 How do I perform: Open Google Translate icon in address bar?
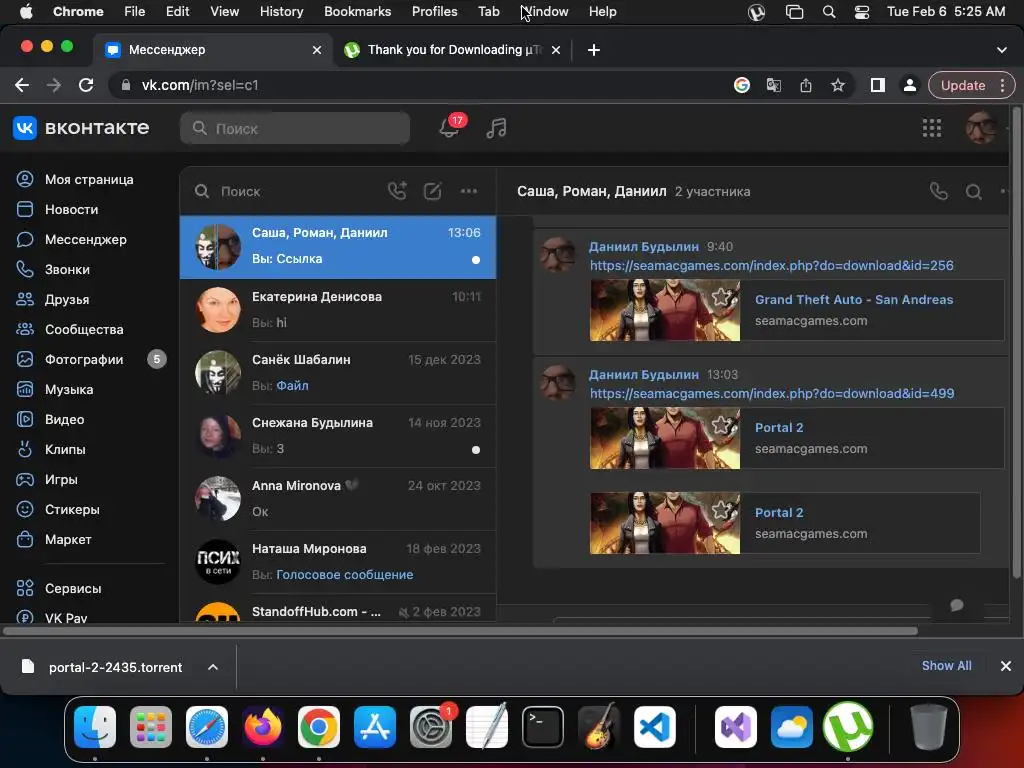(774, 85)
